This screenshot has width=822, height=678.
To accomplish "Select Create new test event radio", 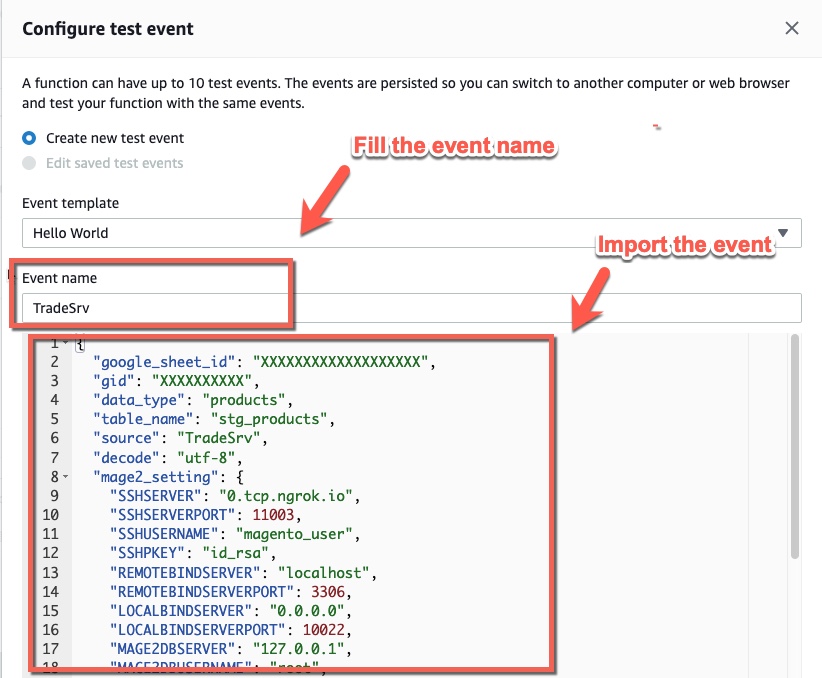I will [29, 138].
